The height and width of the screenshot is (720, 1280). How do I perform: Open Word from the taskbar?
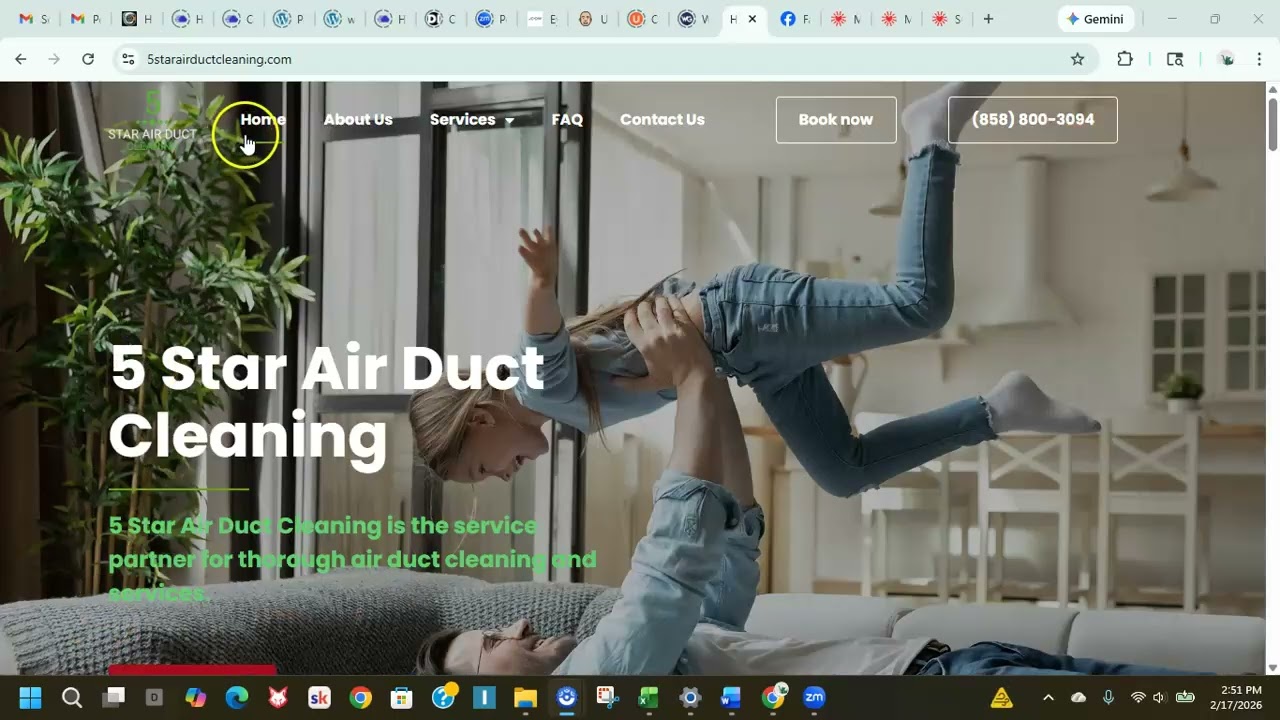pos(731,697)
